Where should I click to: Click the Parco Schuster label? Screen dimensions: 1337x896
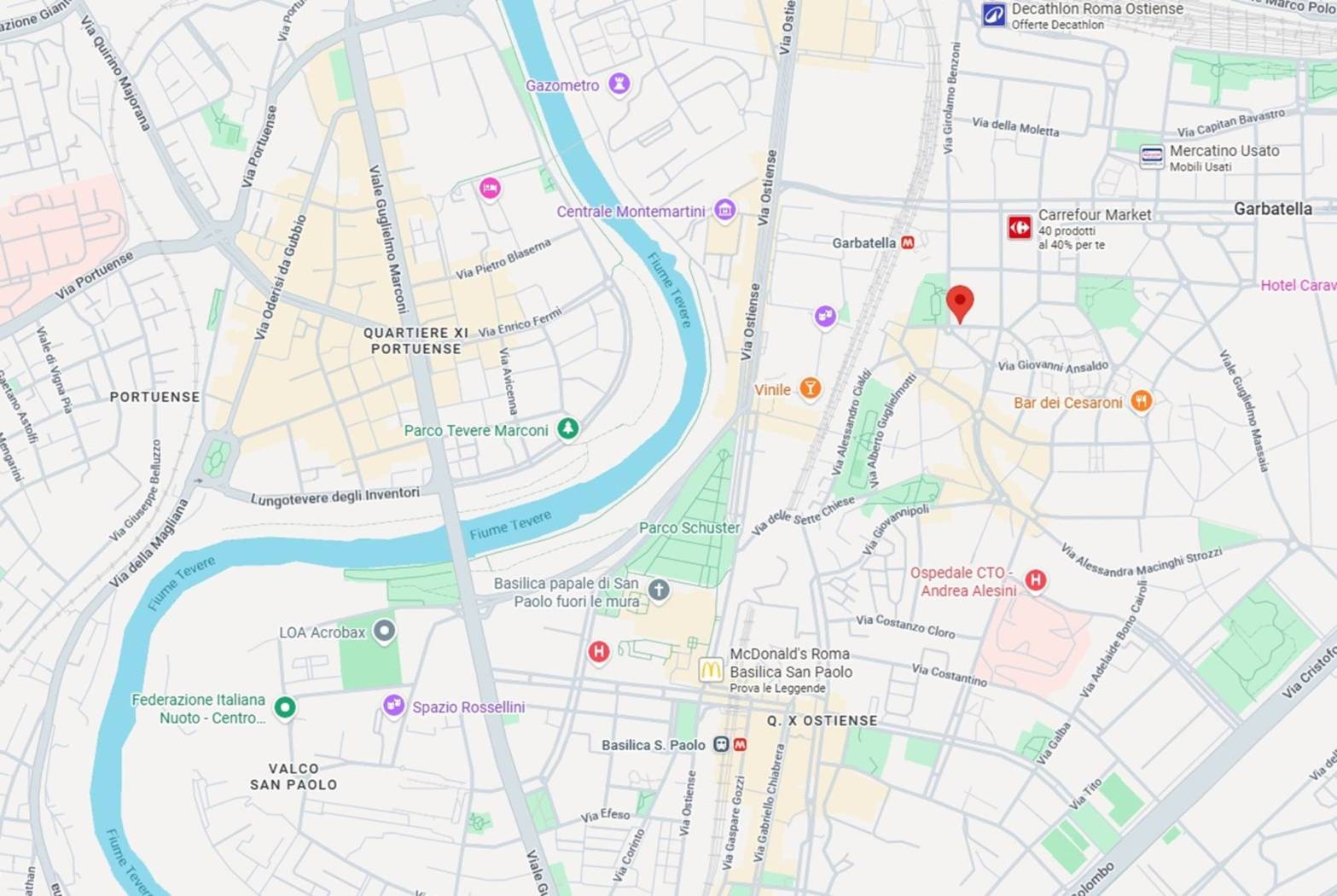click(x=689, y=527)
